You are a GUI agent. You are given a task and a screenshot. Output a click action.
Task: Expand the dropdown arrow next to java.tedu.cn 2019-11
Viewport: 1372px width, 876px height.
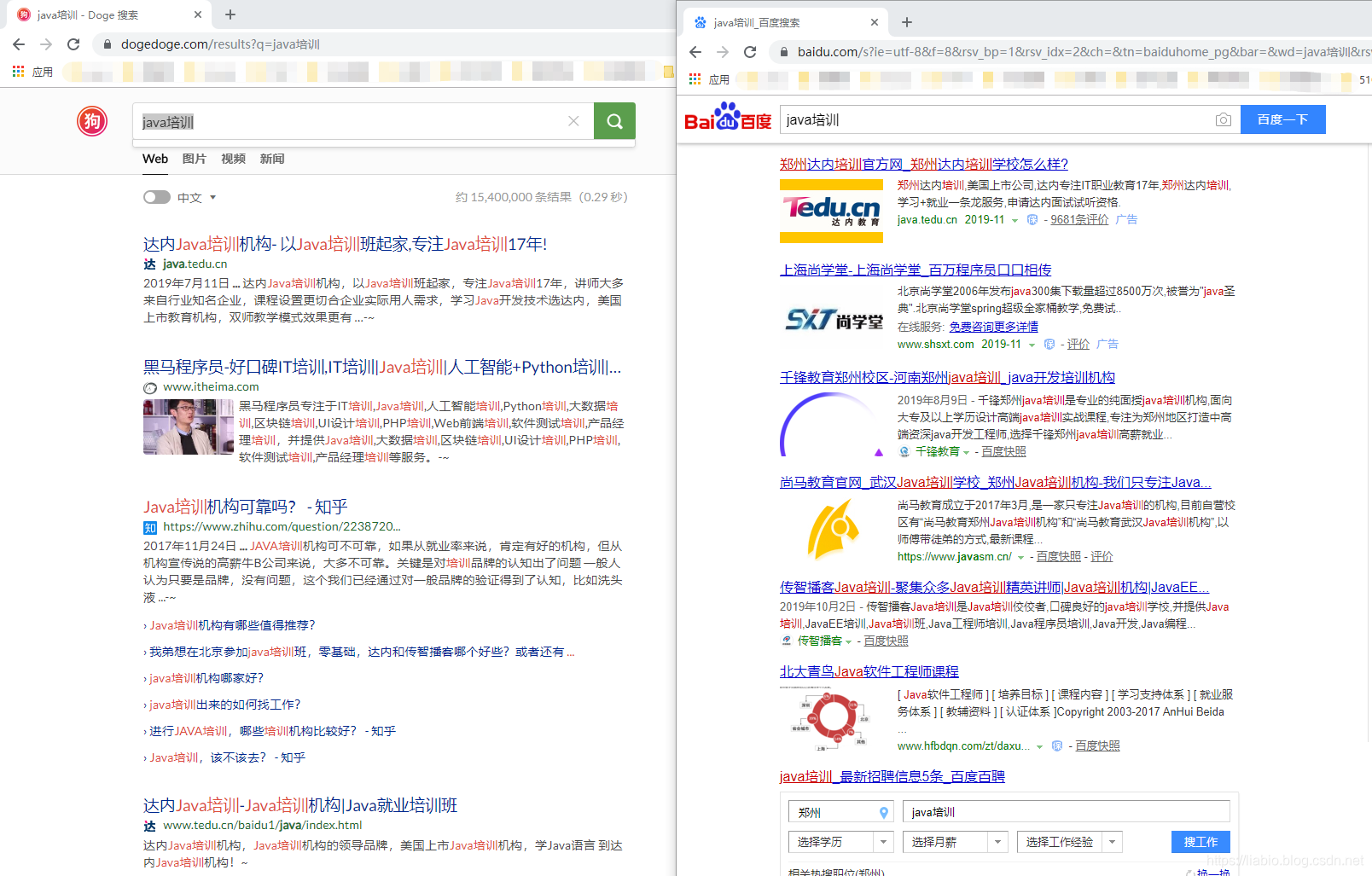(1014, 219)
